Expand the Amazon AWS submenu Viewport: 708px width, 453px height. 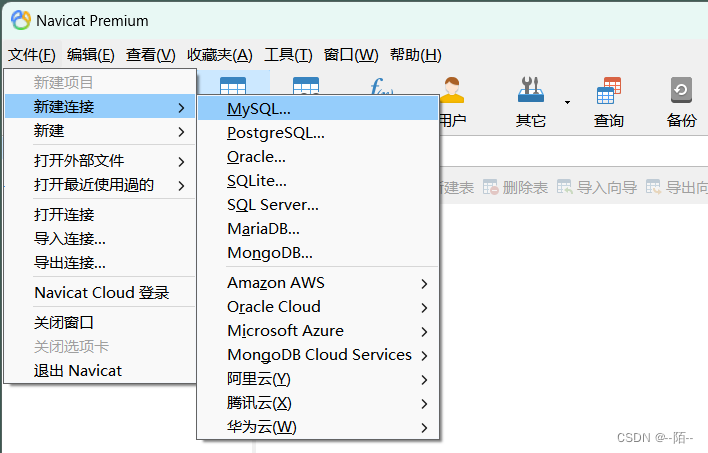coord(318,283)
